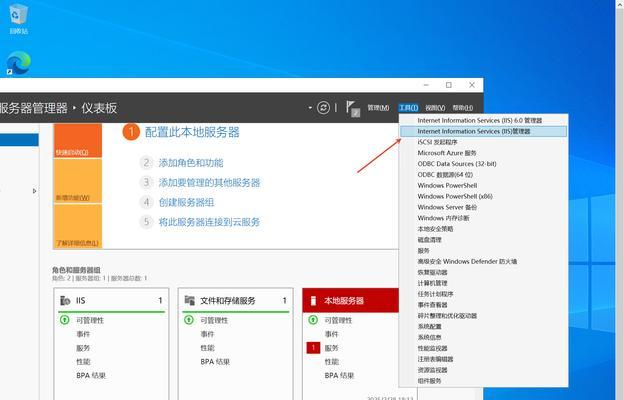Open the 文件和存储服务 tile header
The width and height of the screenshot is (624, 400).
(236, 300)
